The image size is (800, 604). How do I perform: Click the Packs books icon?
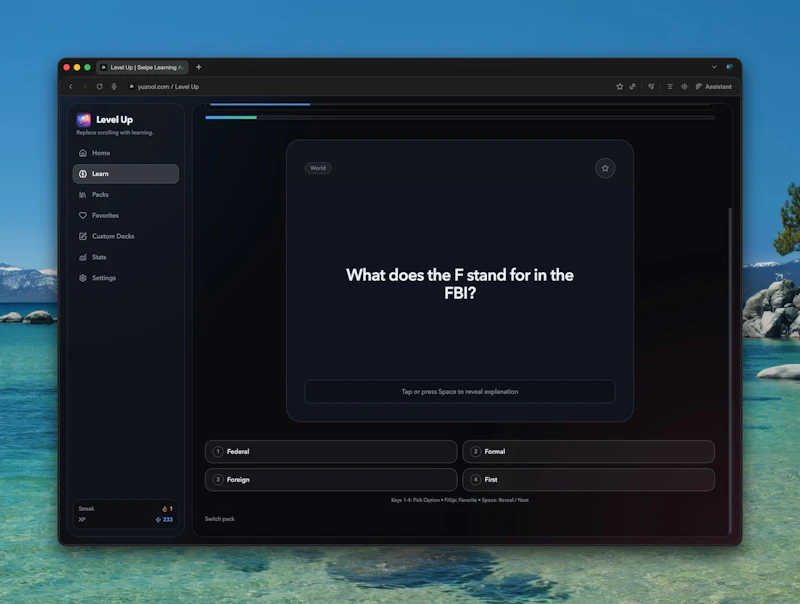click(x=83, y=195)
